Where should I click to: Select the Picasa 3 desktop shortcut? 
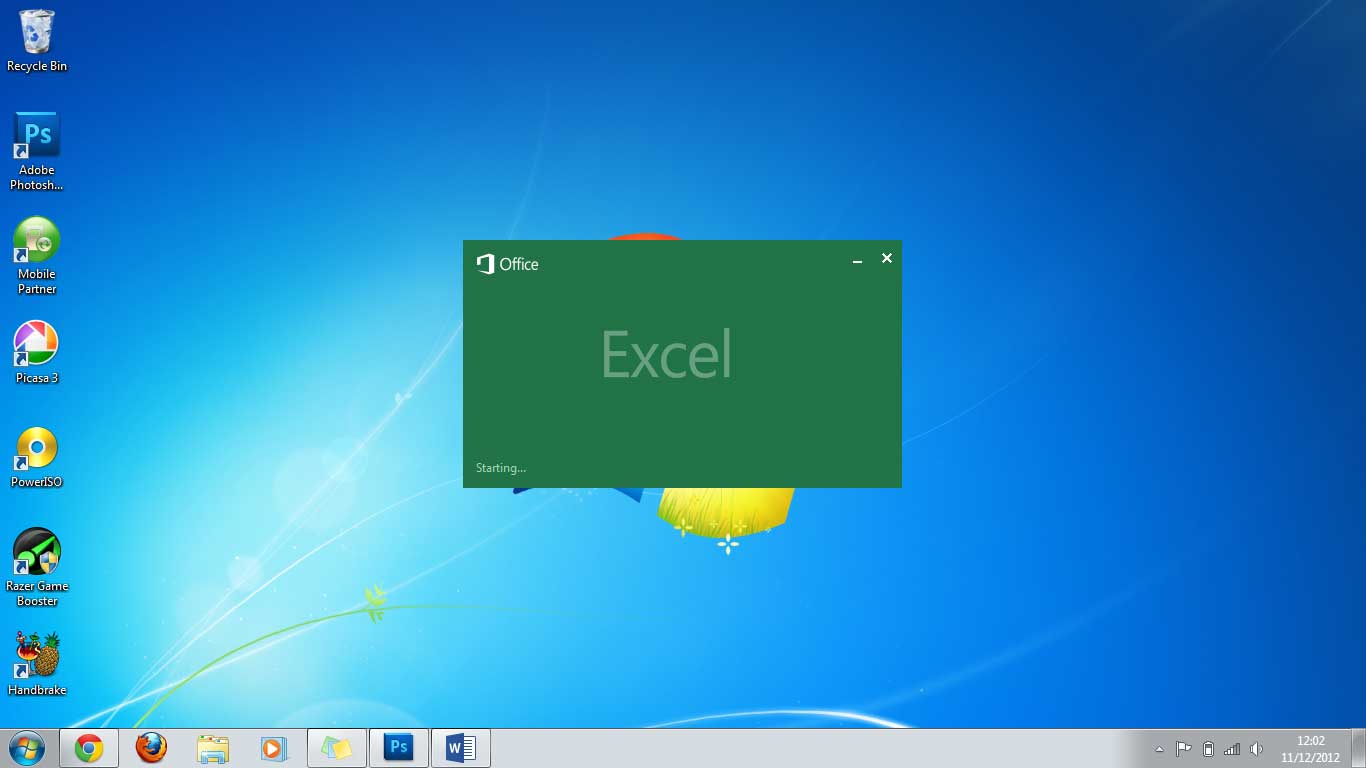pyautogui.click(x=37, y=352)
